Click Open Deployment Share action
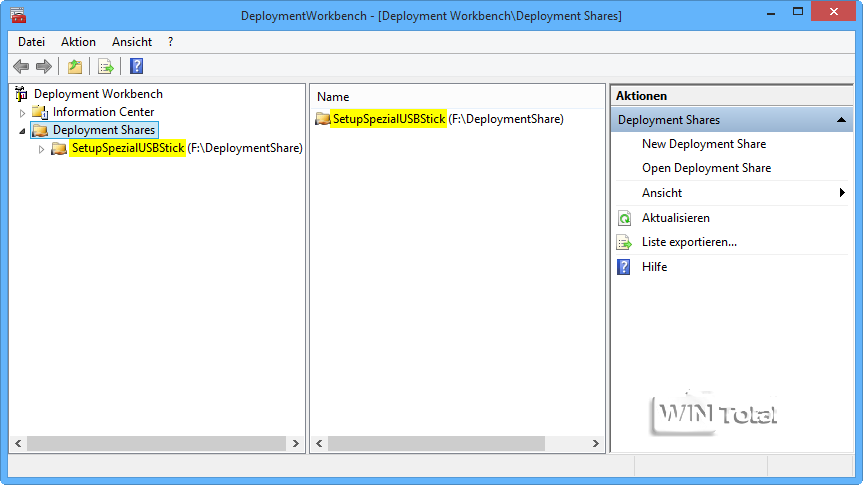 point(707,168)
